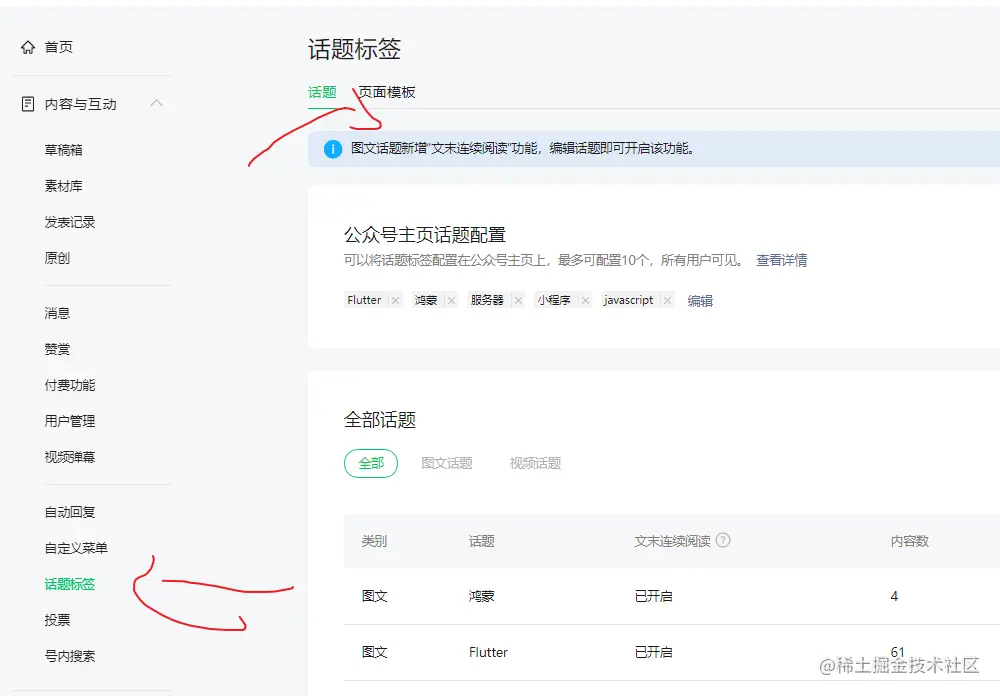
Task: Remove the 小程序 tag with its X
Action: [x=585, y=300]
